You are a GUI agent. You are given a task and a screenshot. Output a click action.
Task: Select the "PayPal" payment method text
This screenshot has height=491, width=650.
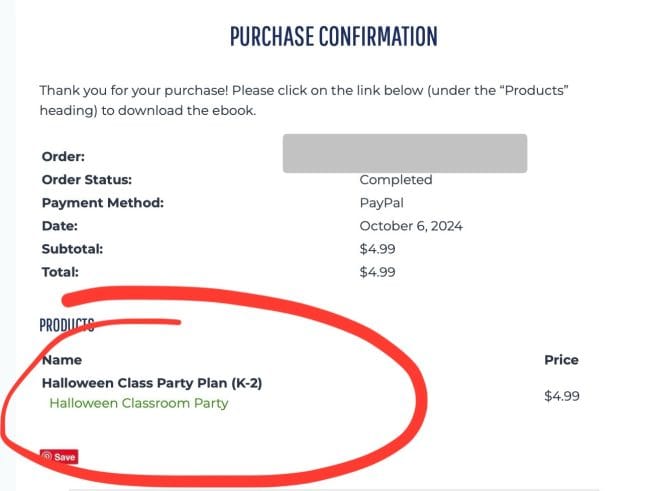[381, 203]
